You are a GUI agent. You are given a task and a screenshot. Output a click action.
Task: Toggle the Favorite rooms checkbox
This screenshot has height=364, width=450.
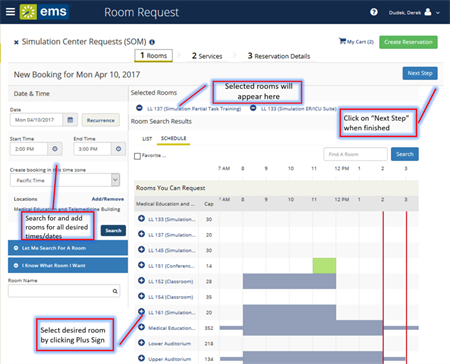[137, 156]
